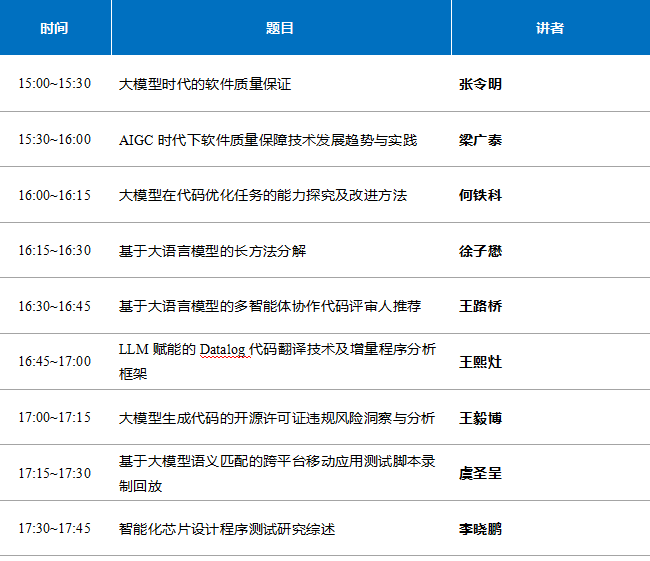Viewport: 650px width, 561px height.
Task: Select speaker name 徐子懋
Action: click(480, 251)
